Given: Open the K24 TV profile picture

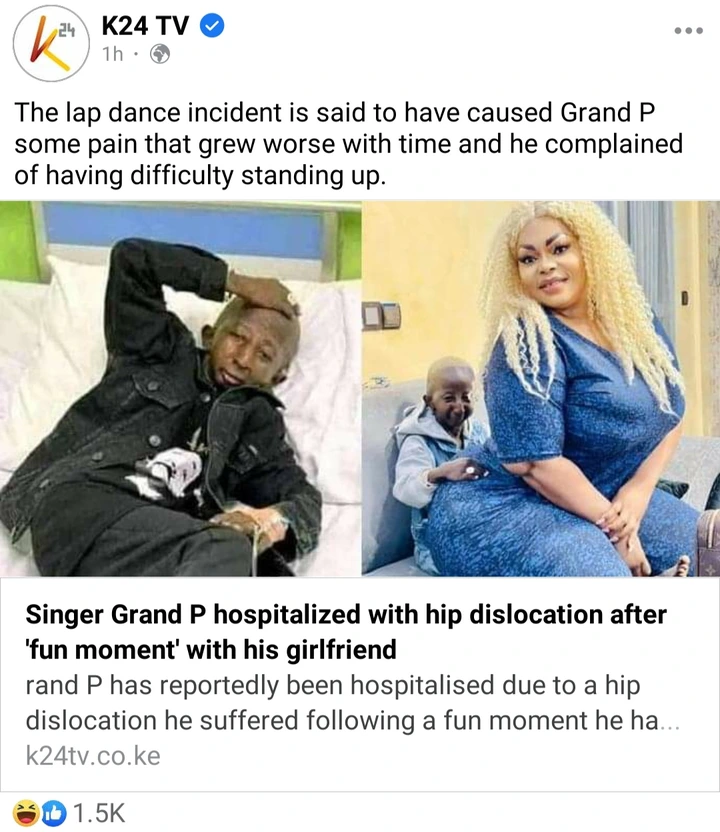Looking at the screenshot, I should (x=51, y=42).
